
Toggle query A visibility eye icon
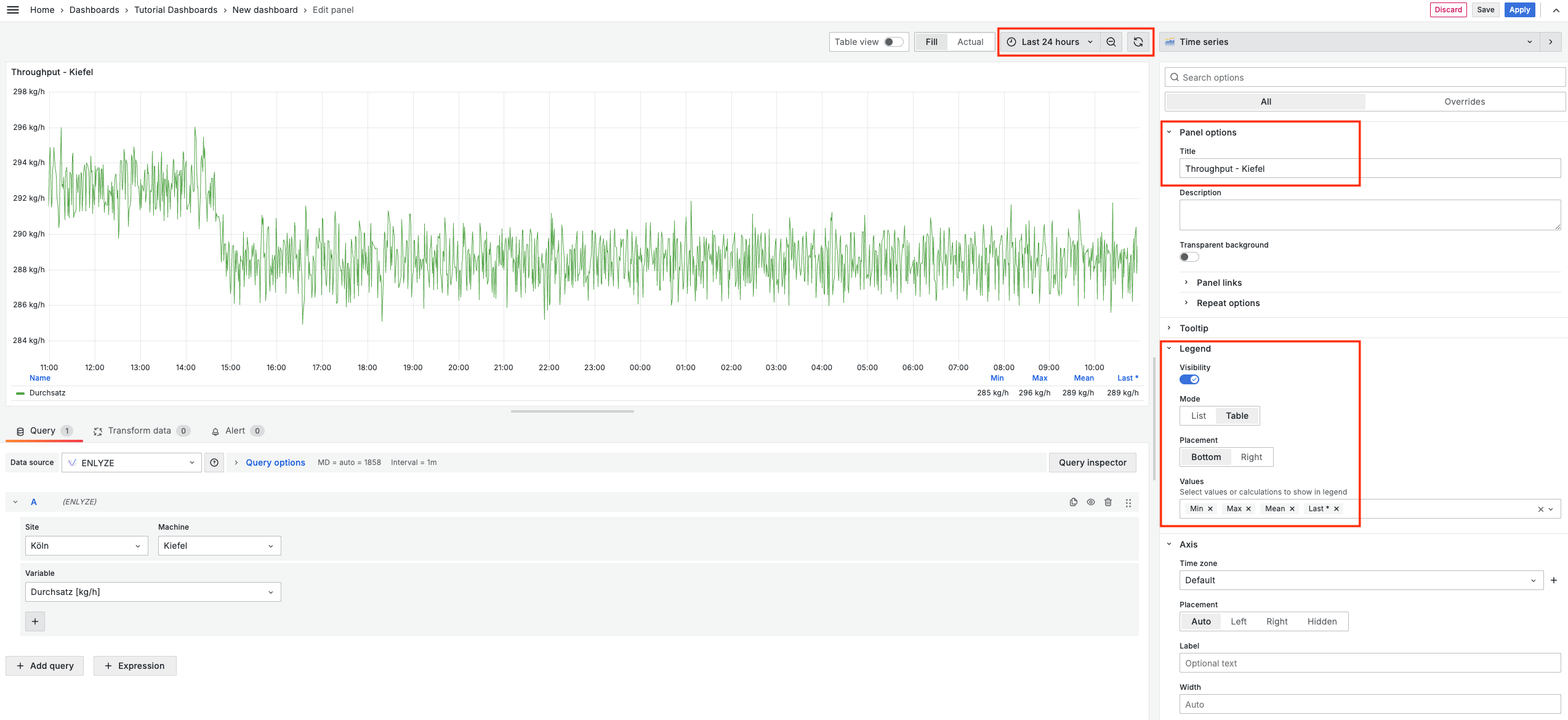tap(1090, 502)
